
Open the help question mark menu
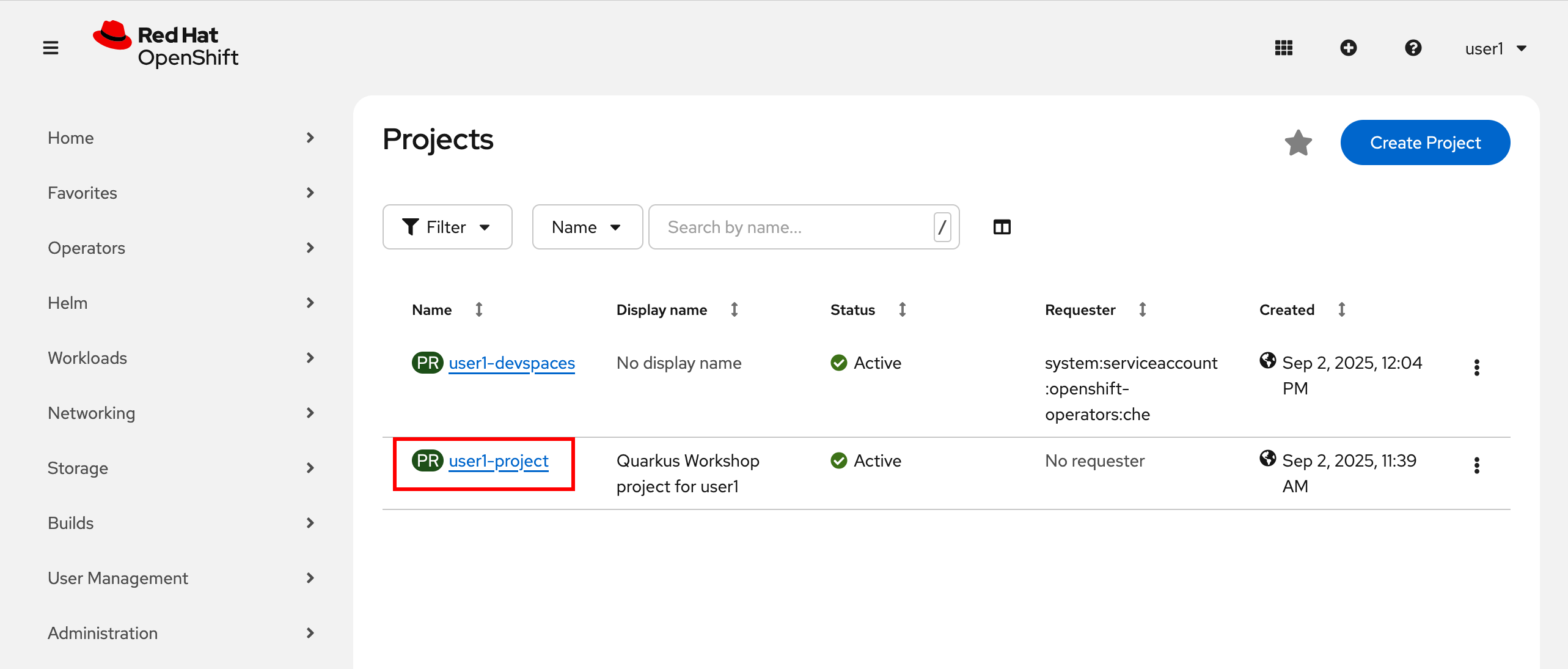click(x=1413, y=48)
